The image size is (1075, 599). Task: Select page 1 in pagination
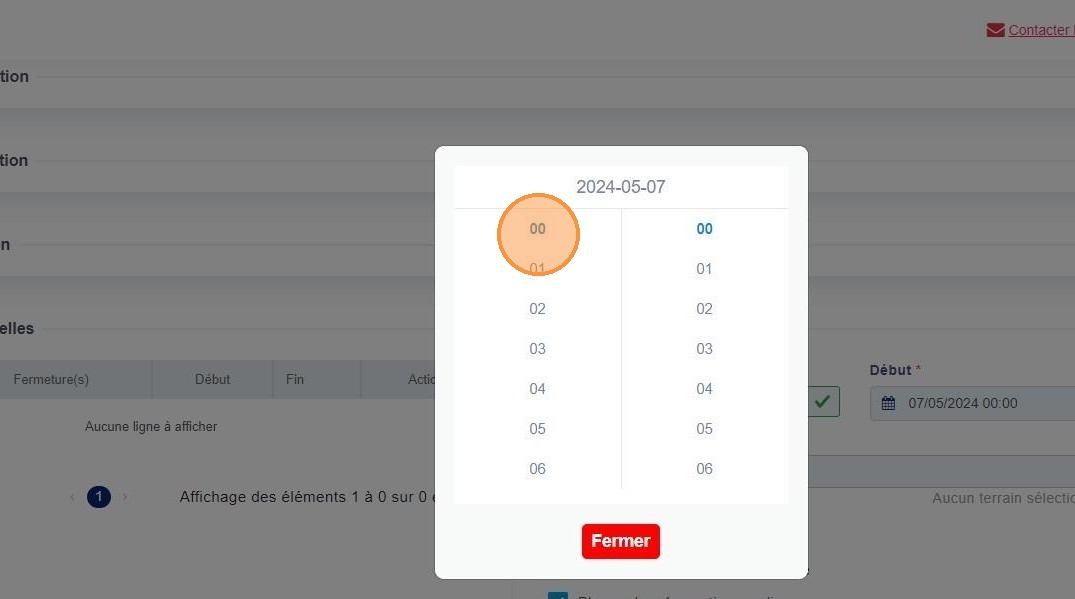(x=99, y=497)
